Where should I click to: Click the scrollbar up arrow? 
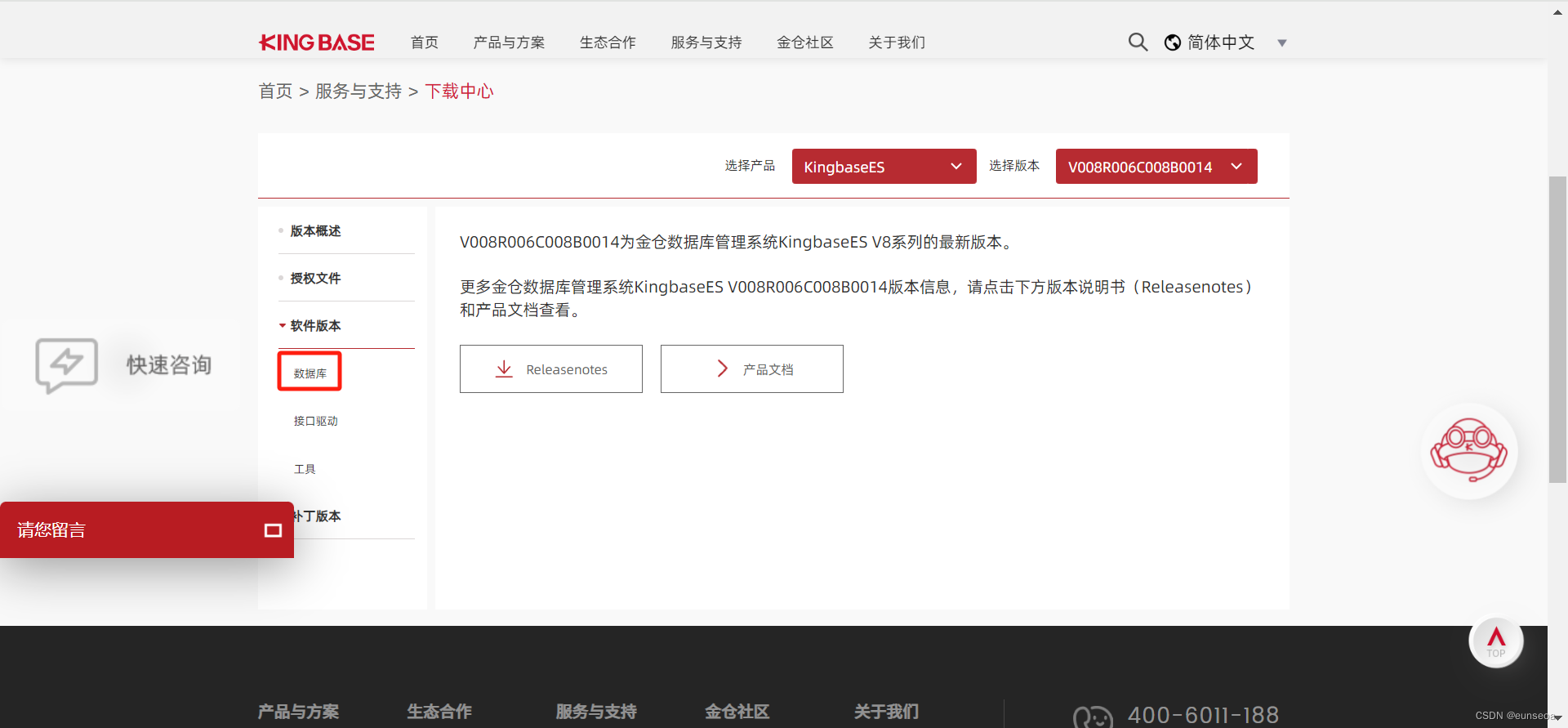[x=1557, y=11]
